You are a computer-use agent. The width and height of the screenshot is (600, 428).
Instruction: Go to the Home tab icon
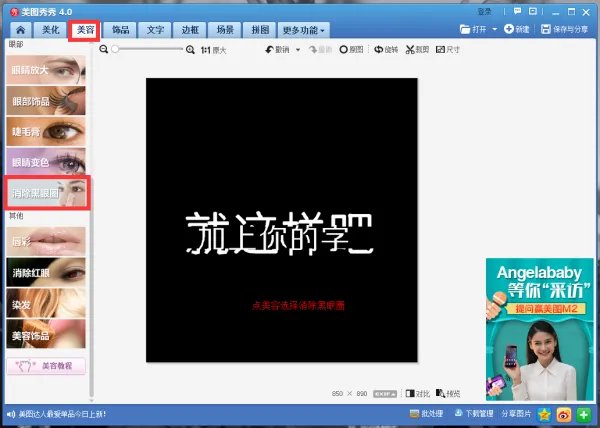(21, 30)
